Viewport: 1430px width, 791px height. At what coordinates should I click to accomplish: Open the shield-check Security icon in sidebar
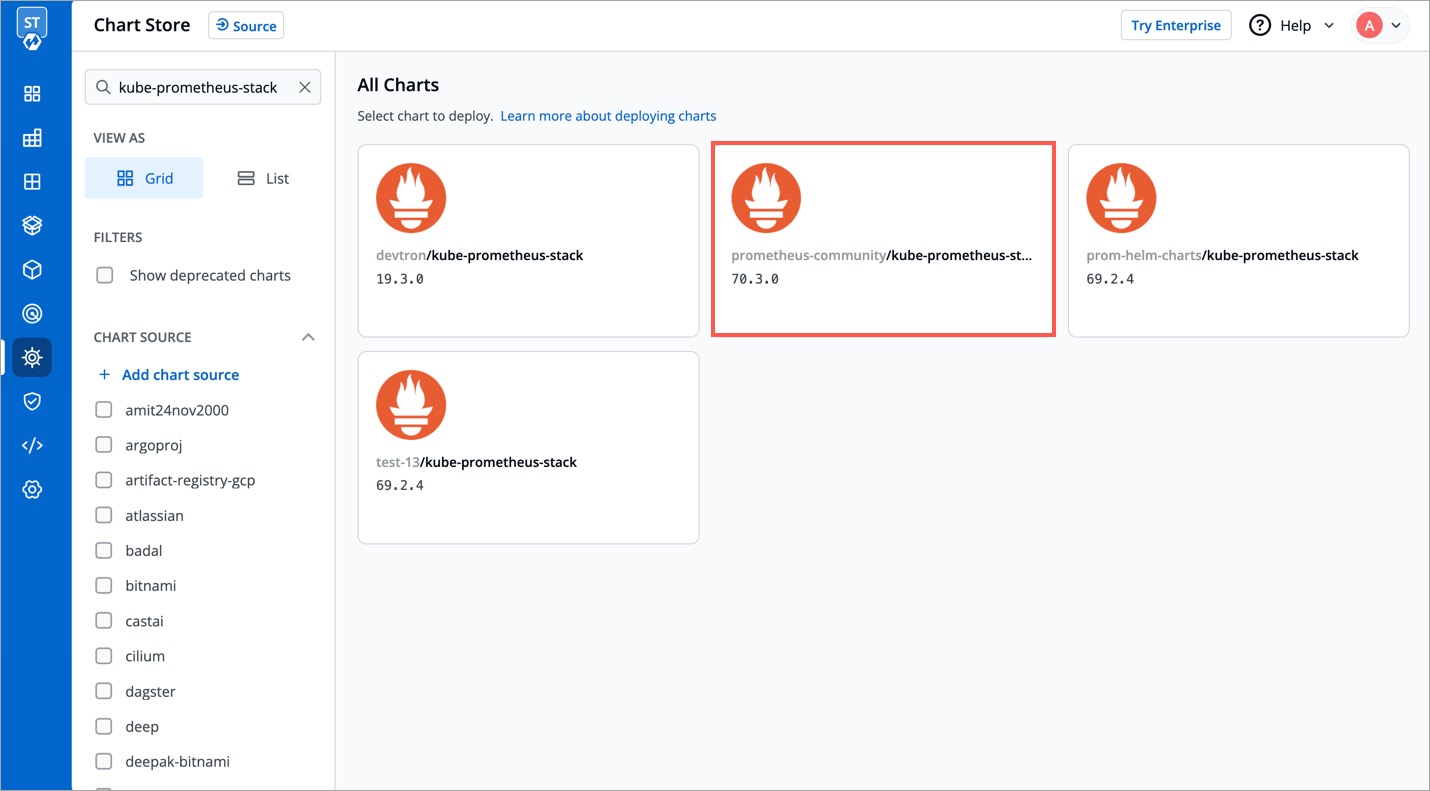click(32, 401)
